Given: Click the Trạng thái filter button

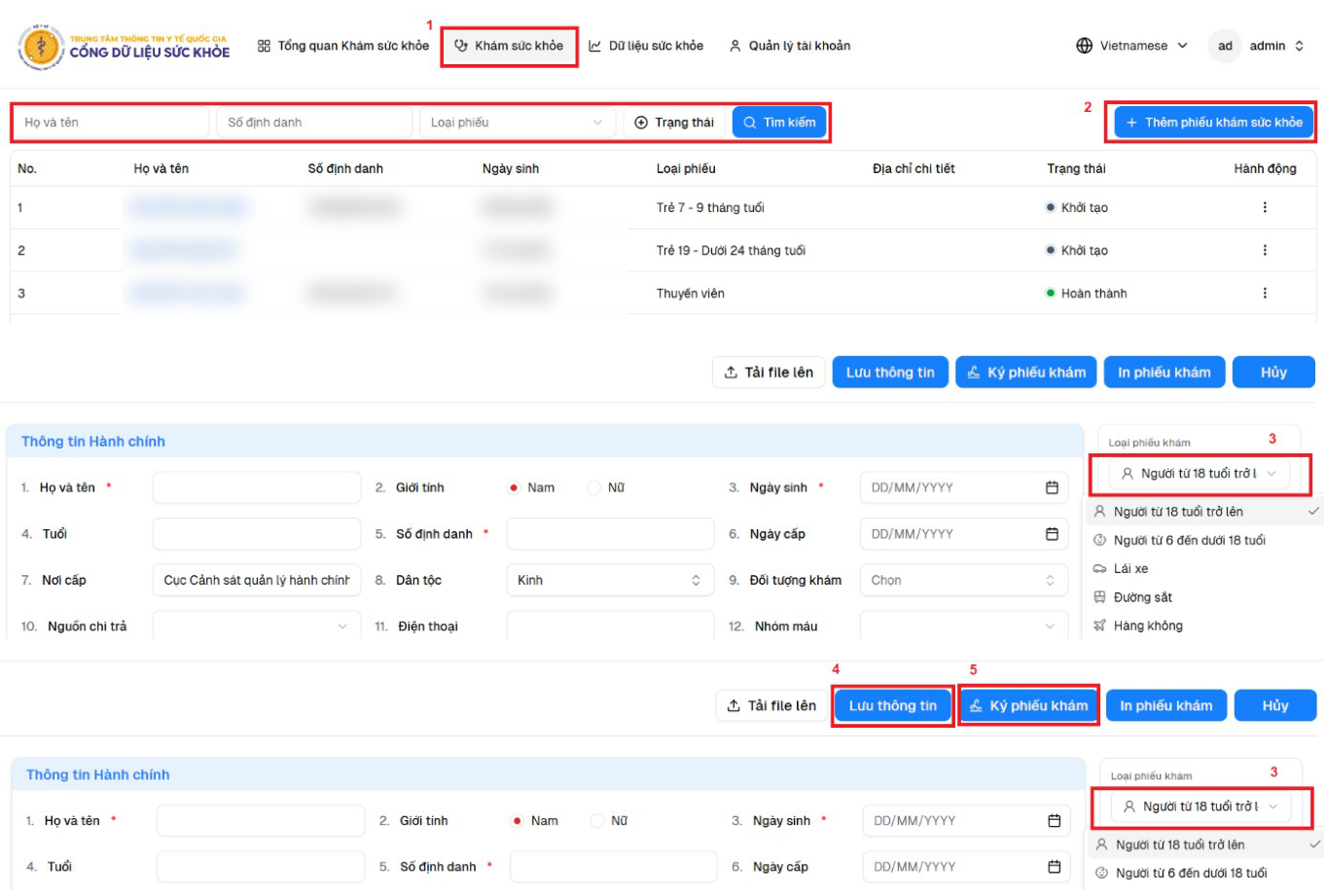Looking at the screenshot, I should [x=674, y=123].
